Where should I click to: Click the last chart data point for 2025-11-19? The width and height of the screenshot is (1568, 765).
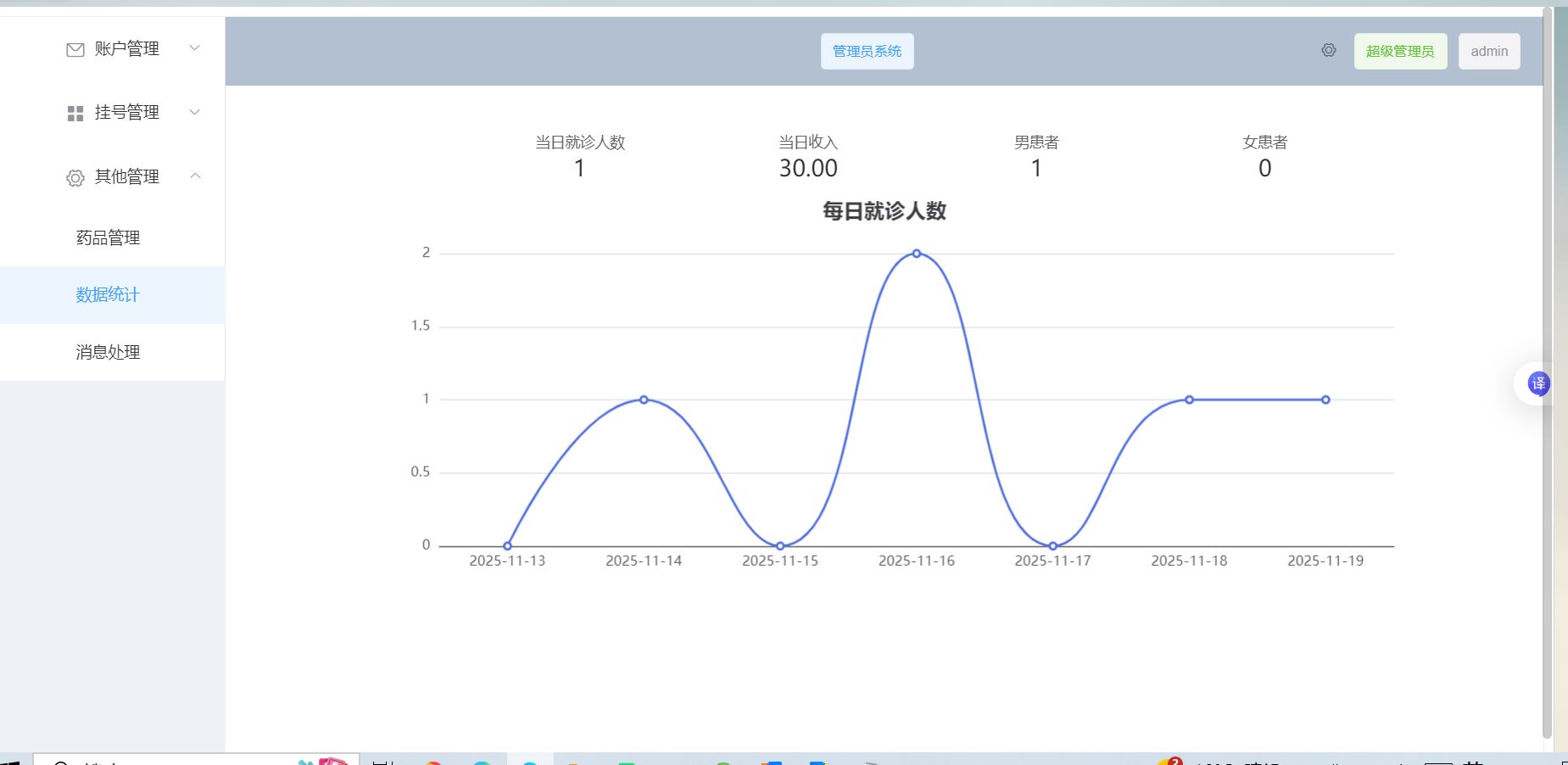tap(1325, 399)
